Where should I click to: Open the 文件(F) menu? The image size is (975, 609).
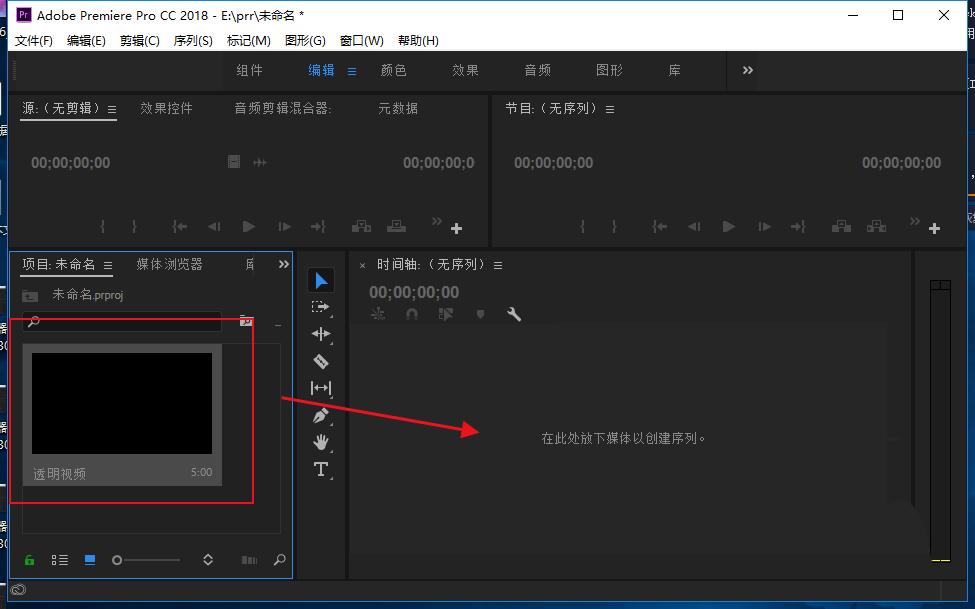(34, 41)
